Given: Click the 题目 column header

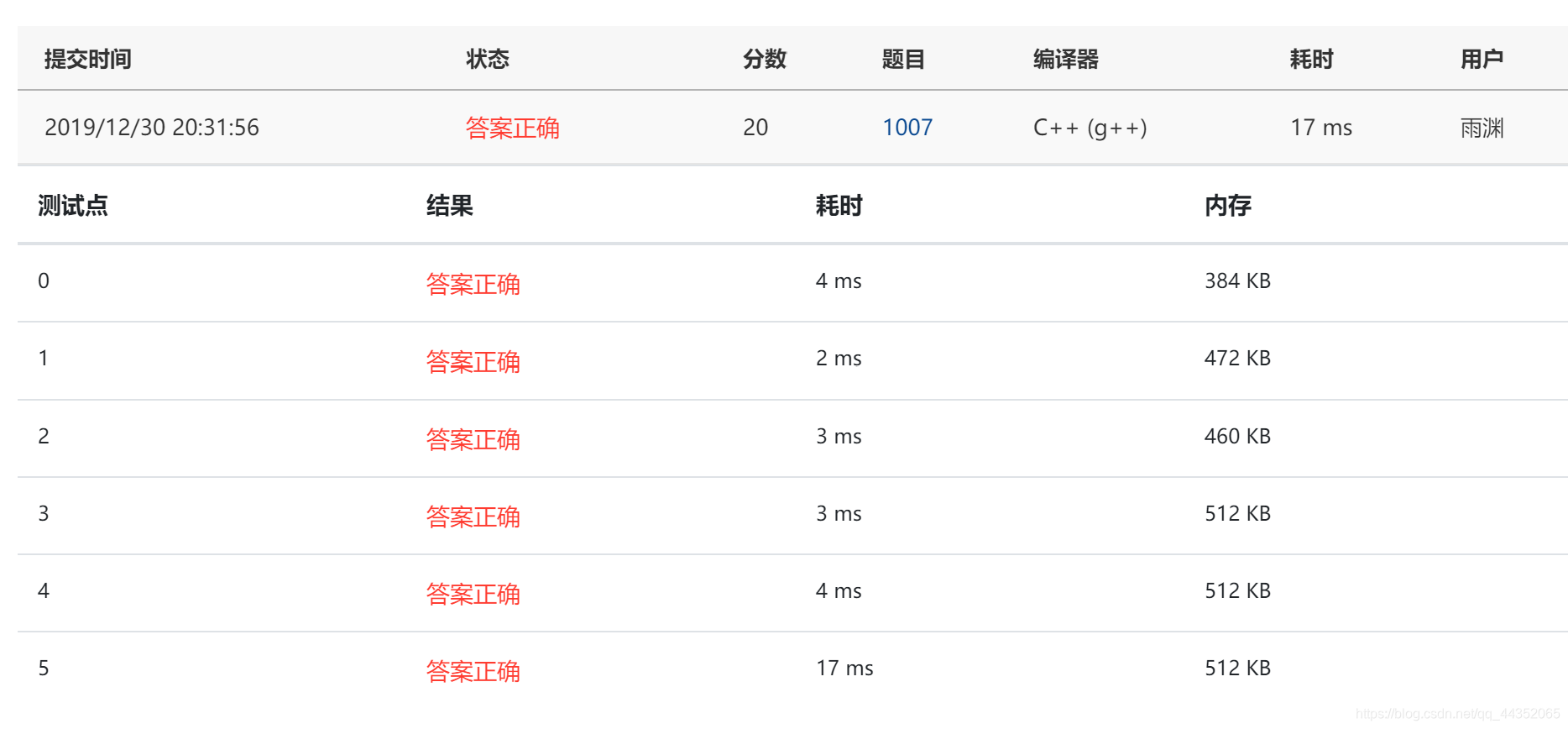Looking at the screenshot, I should [904, 59].
